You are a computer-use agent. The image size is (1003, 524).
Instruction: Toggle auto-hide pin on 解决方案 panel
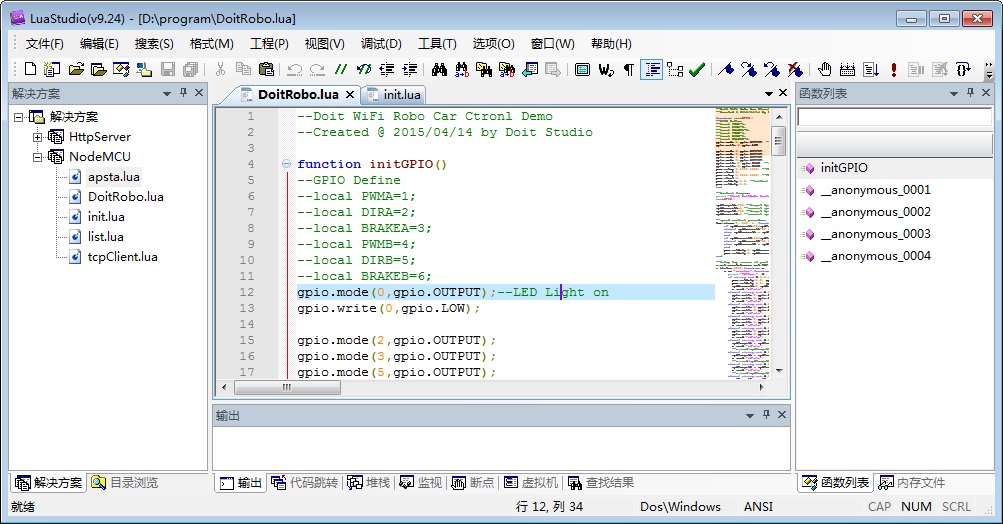click(184, 93)
